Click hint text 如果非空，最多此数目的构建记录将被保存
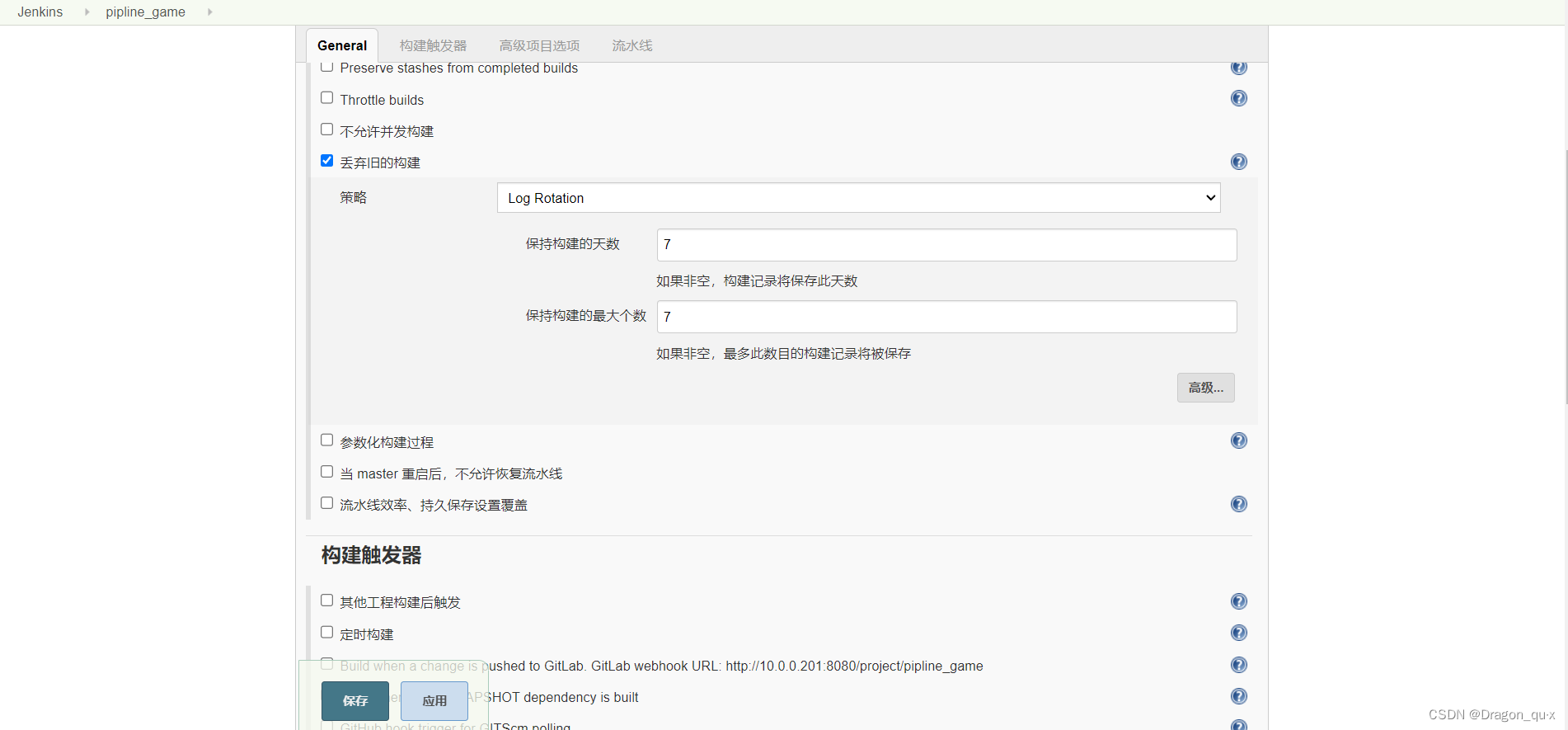 click(x=783, y=354)
